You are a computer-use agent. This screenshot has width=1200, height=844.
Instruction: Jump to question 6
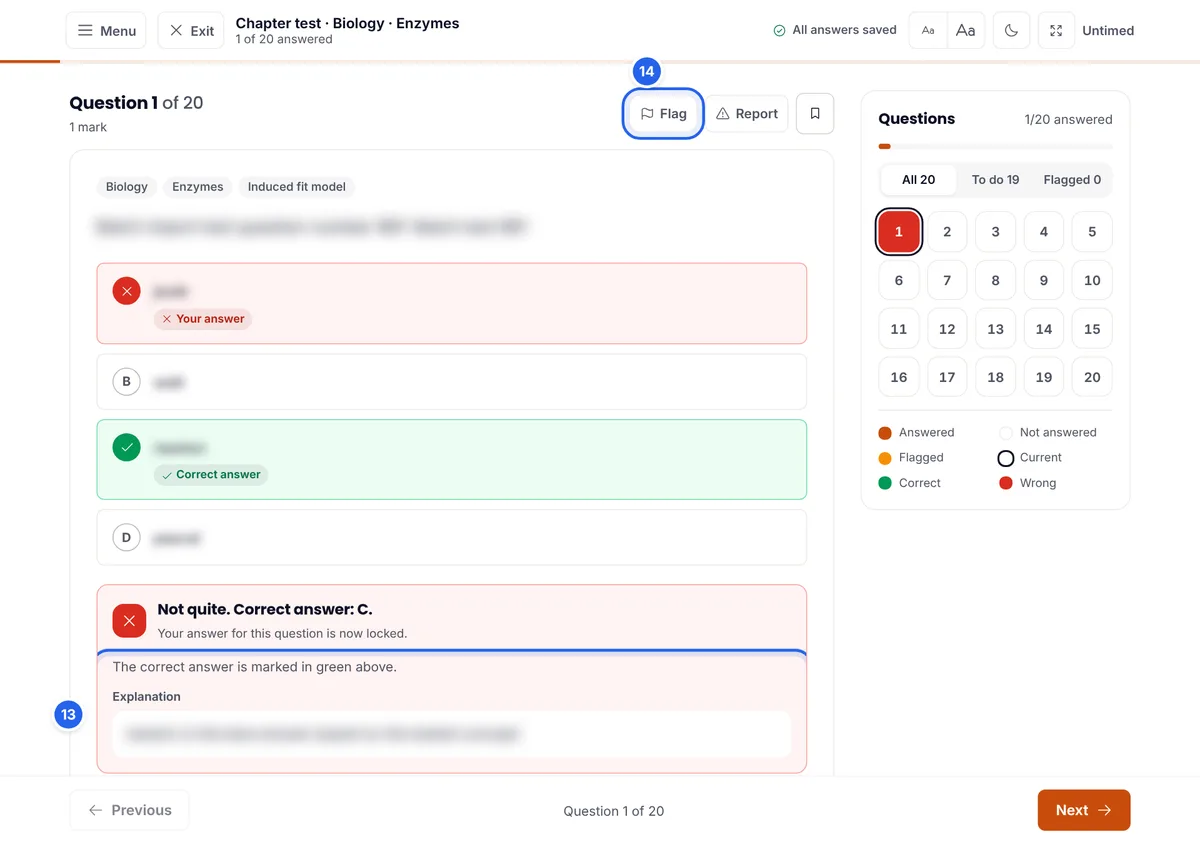coord(898,280)
